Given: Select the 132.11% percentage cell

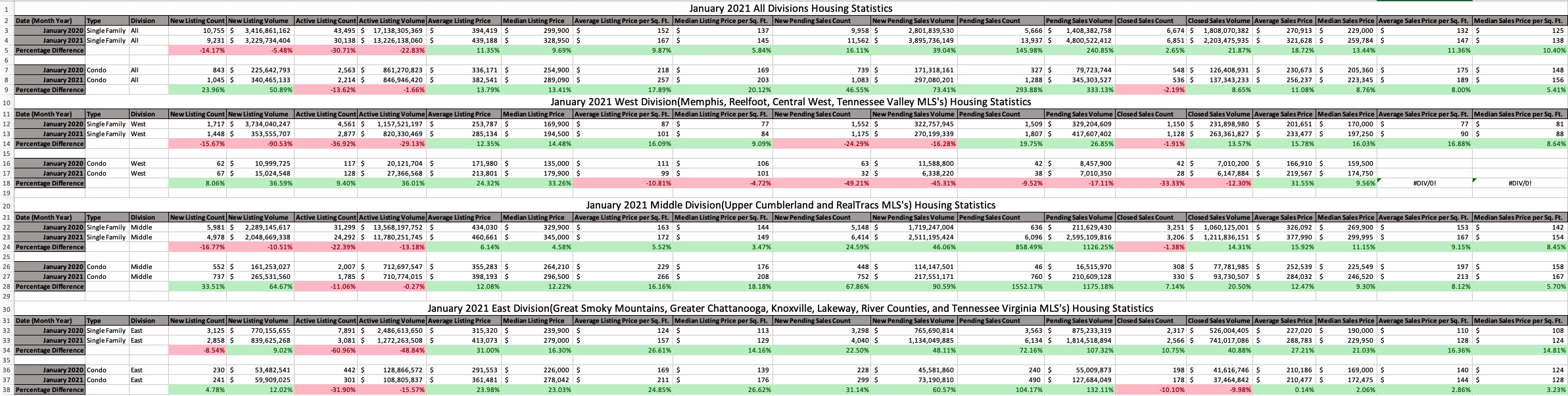Looking at the screenshot, I should [1080, 390].
